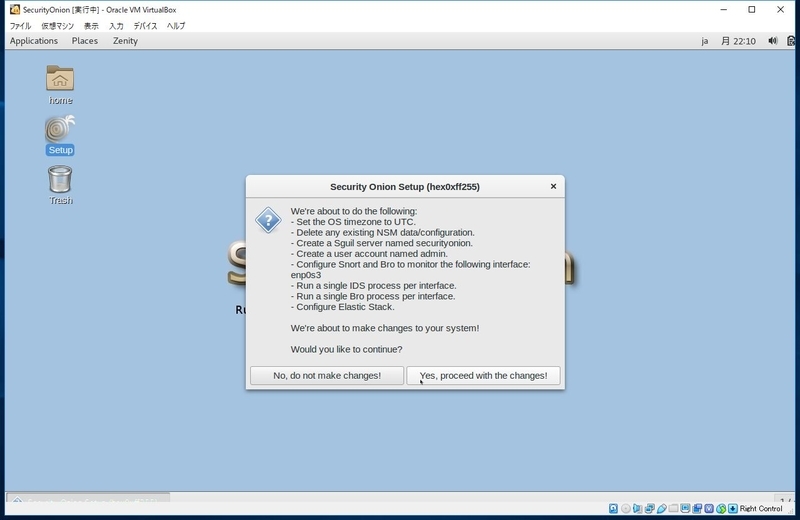Viewport: 800px width, 520px height.
Task: Click the VirtualBox shared folders icon
Action: (673, 508)
